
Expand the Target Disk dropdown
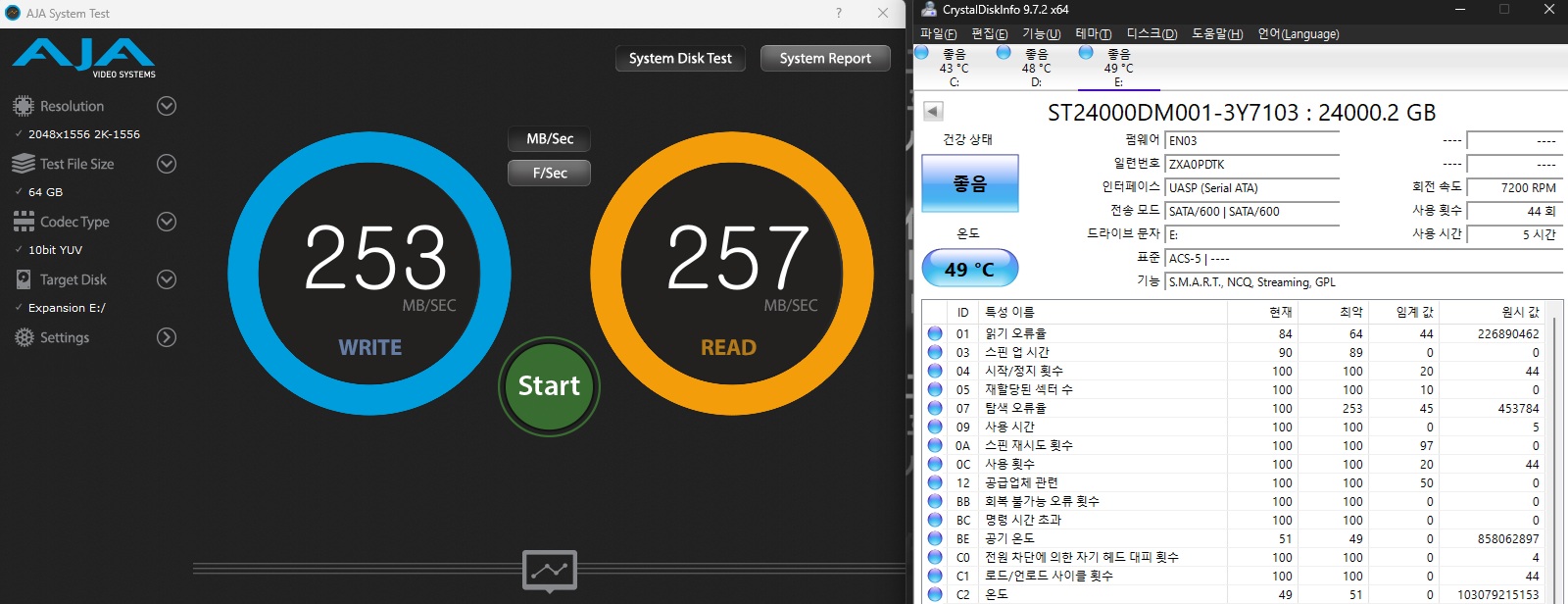point(167,279)
